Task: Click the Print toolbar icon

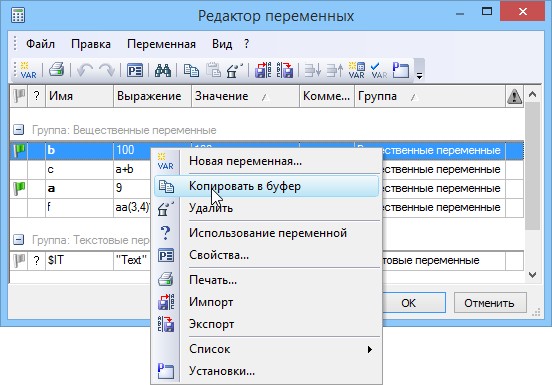Action: tap(57, 70)
